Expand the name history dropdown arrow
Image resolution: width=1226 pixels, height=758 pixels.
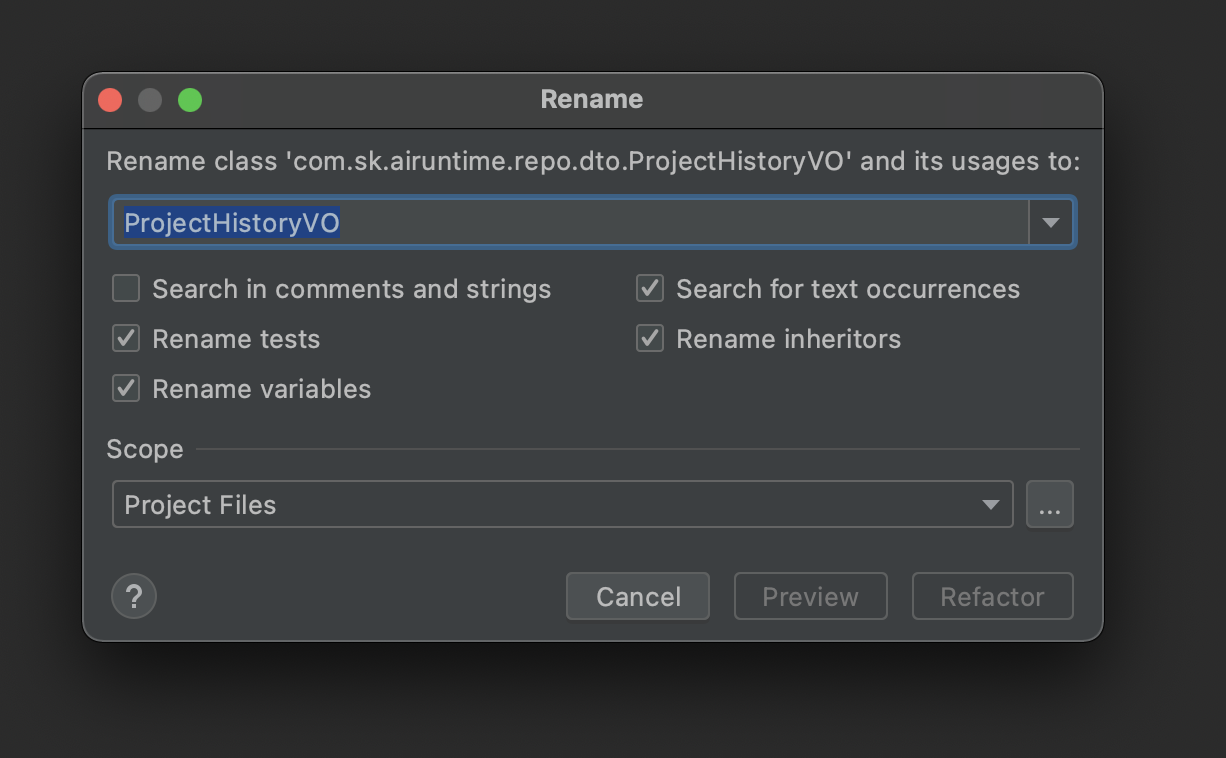coord(1050,222)
